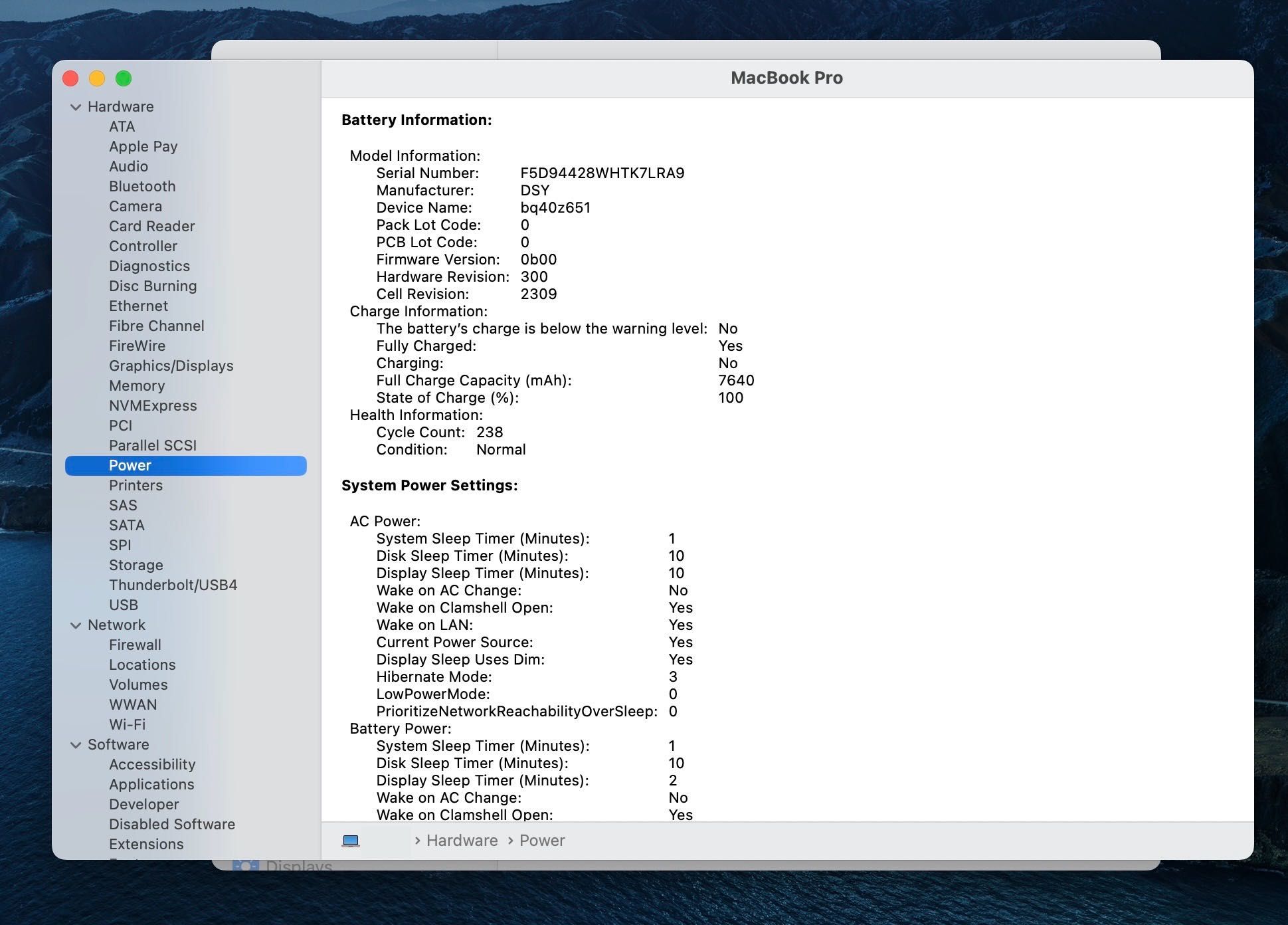1288x925 pixels.
Task: Click AC Power Hibernate Mode value 3
Action: tap(673, 677)
